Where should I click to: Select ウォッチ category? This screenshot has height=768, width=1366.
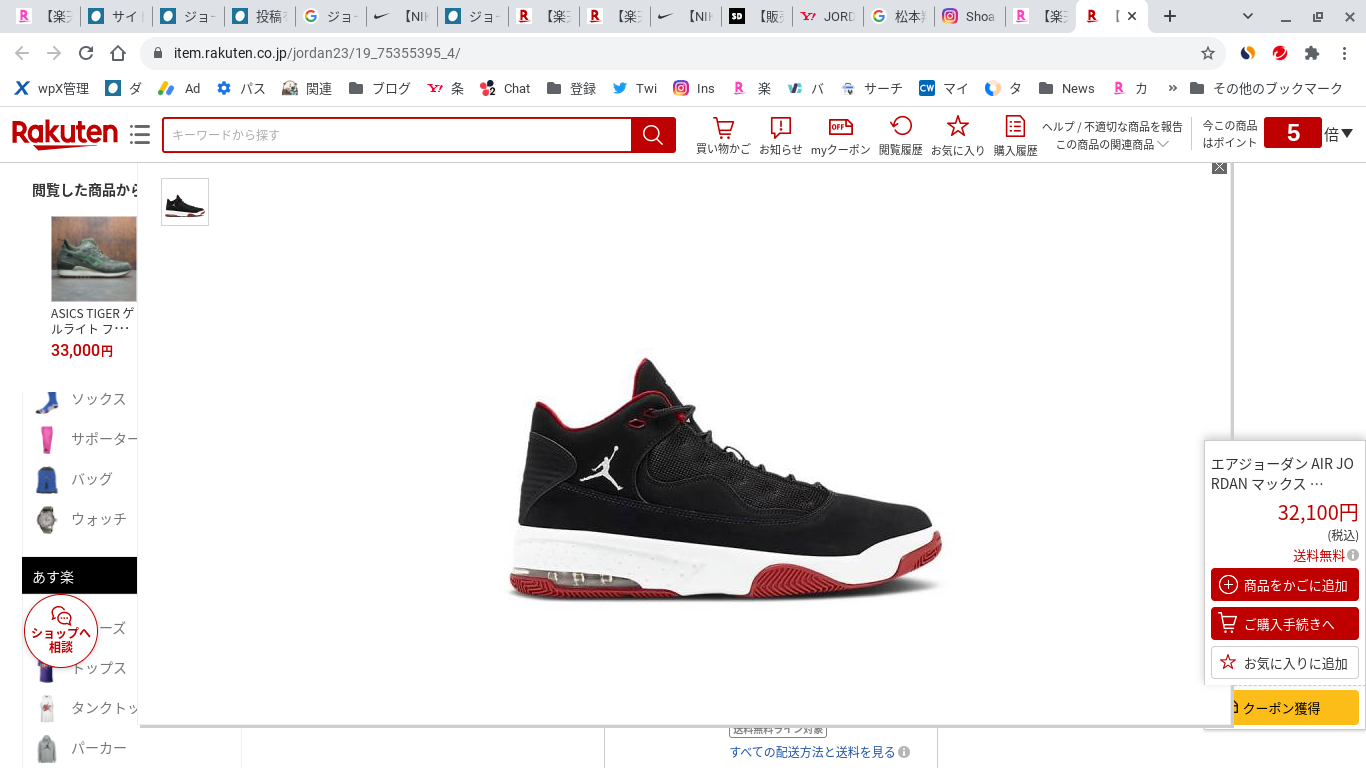[x=98, y=519]
